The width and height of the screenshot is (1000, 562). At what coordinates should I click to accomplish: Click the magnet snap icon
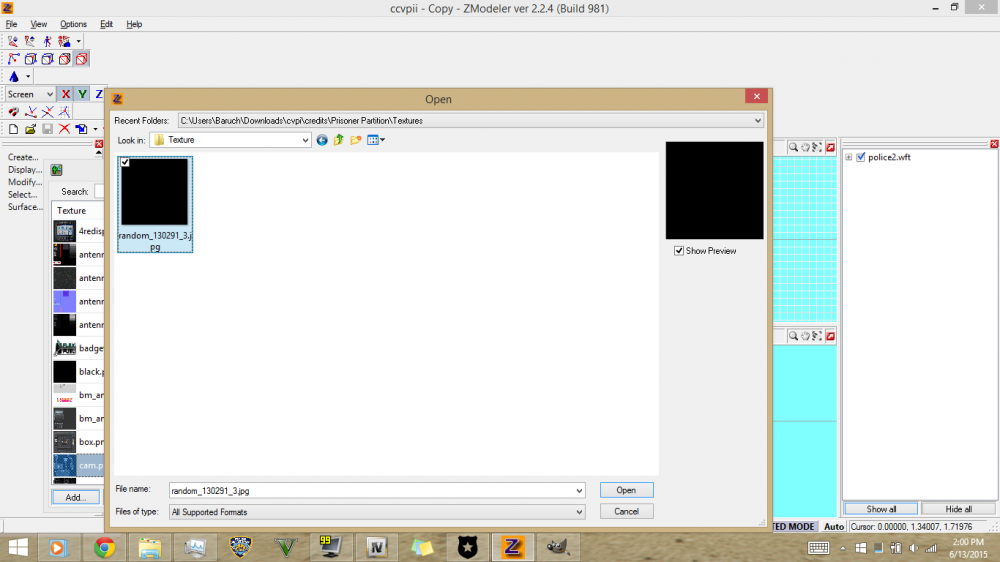pyautogui.click(x=13, y=112)
